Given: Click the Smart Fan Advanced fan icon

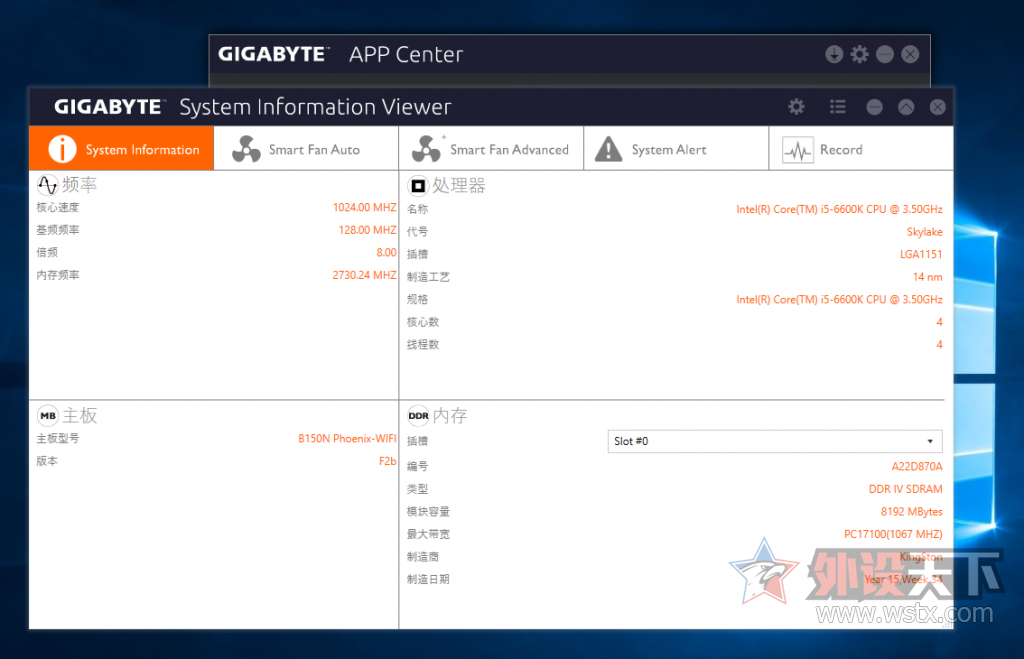Looking at the screenshot, I should pos(427,149).
